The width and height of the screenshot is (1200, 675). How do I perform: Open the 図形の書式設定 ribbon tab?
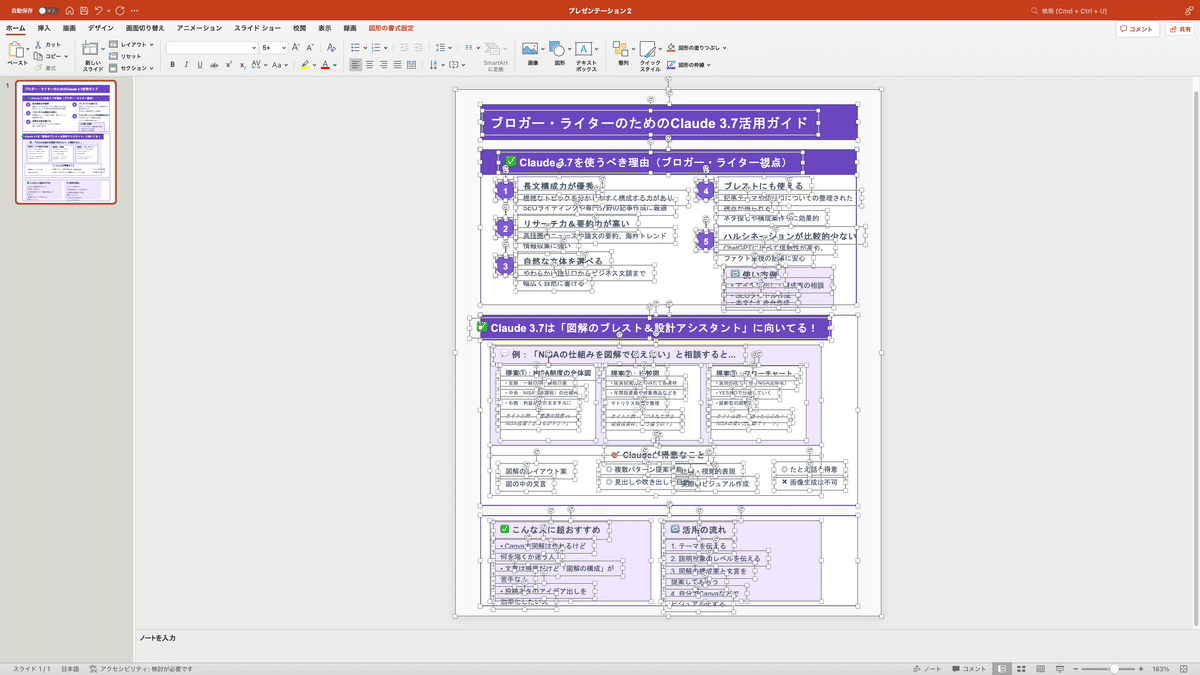[x=389, y=28]
